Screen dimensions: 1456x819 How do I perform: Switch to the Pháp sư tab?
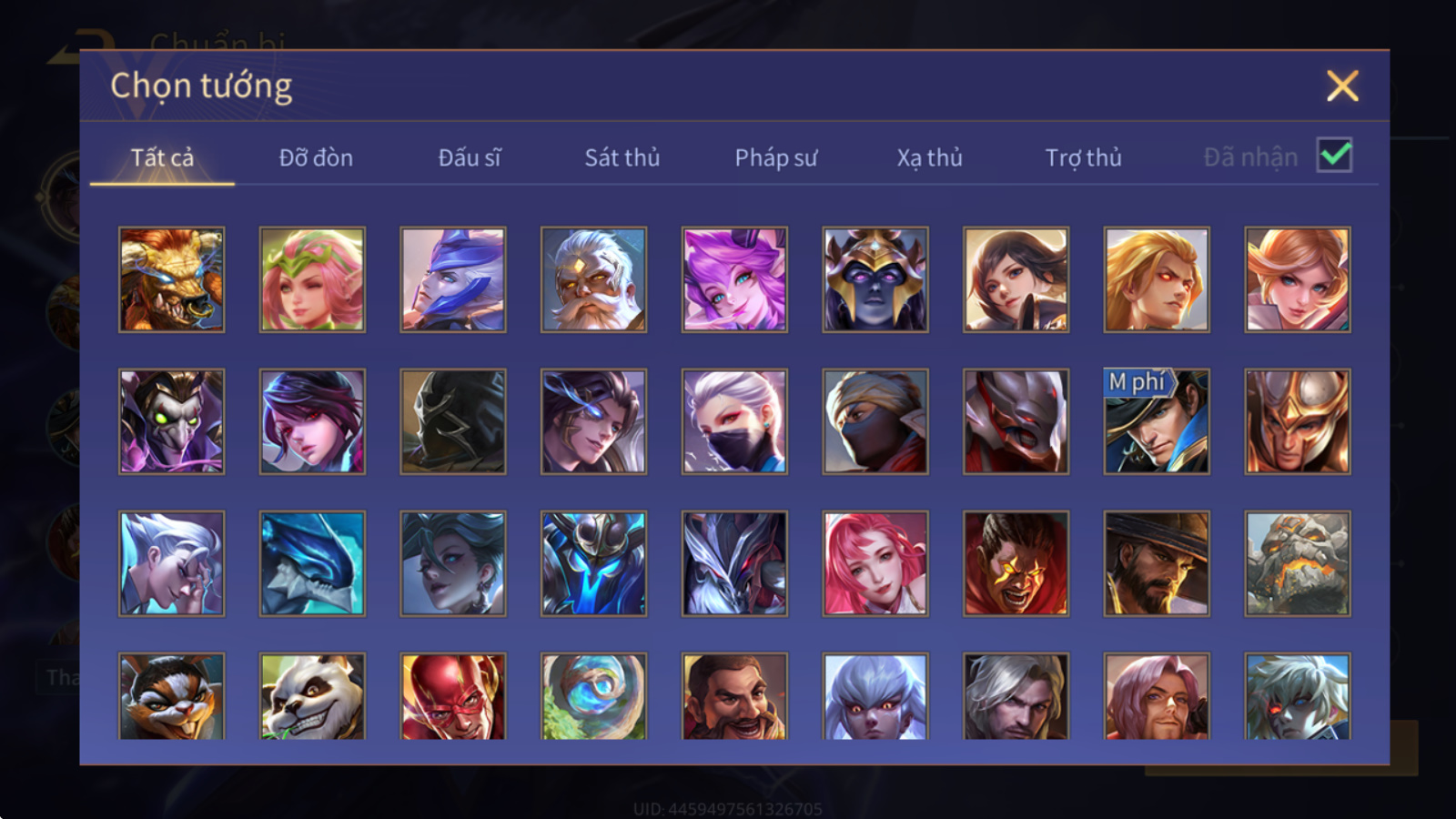coord(776,157)
